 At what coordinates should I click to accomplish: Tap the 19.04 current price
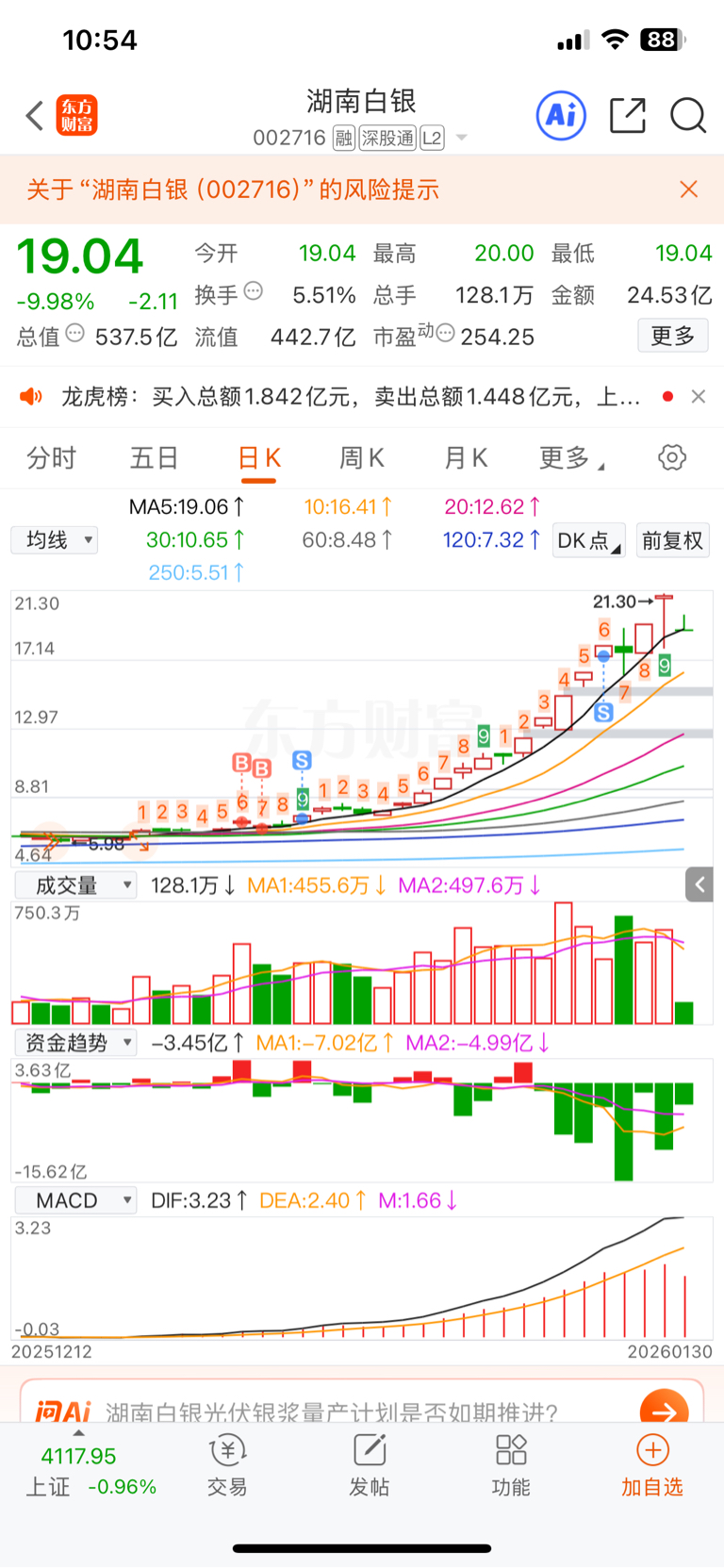80,256
